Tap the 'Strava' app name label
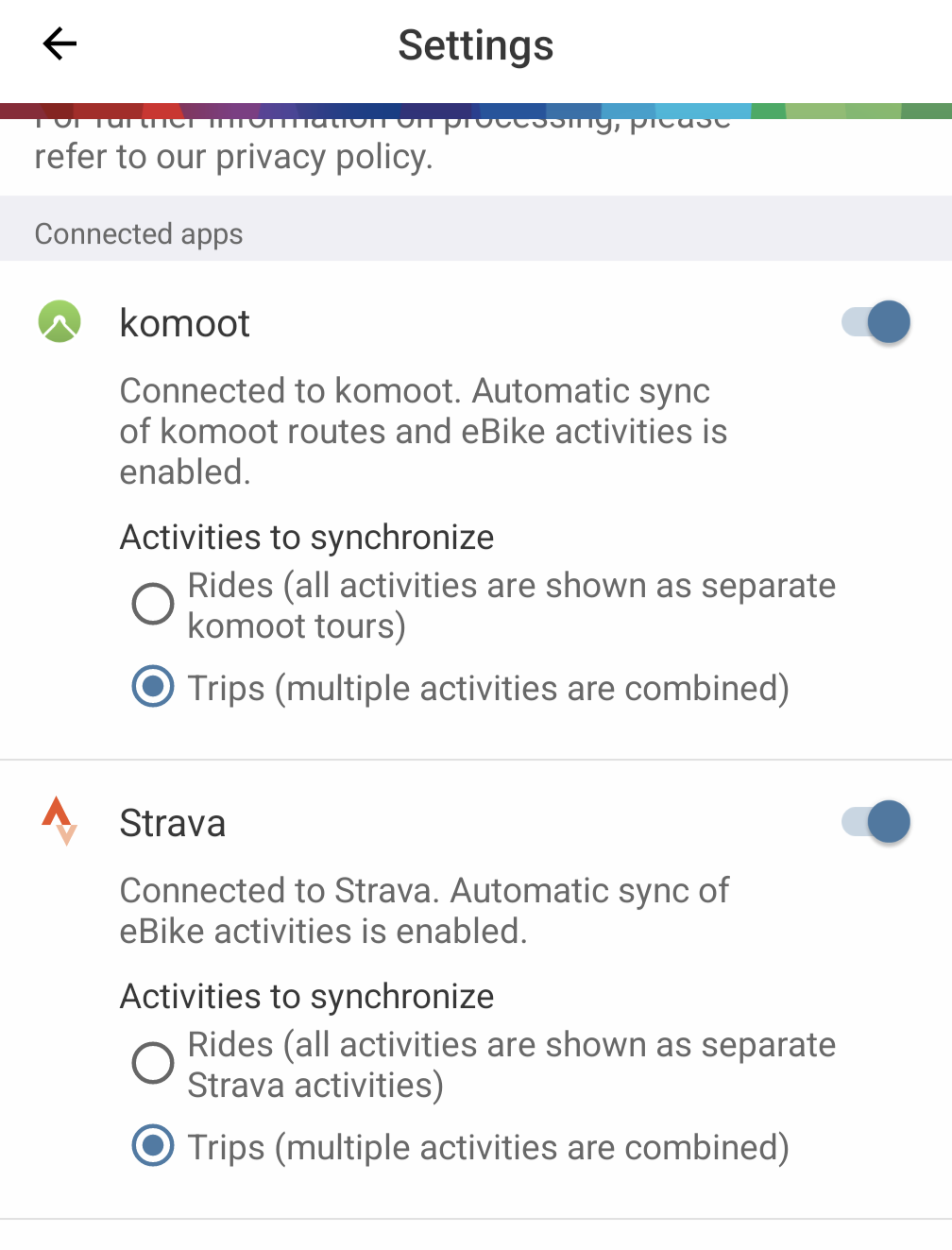 click(x=173, y=824)
